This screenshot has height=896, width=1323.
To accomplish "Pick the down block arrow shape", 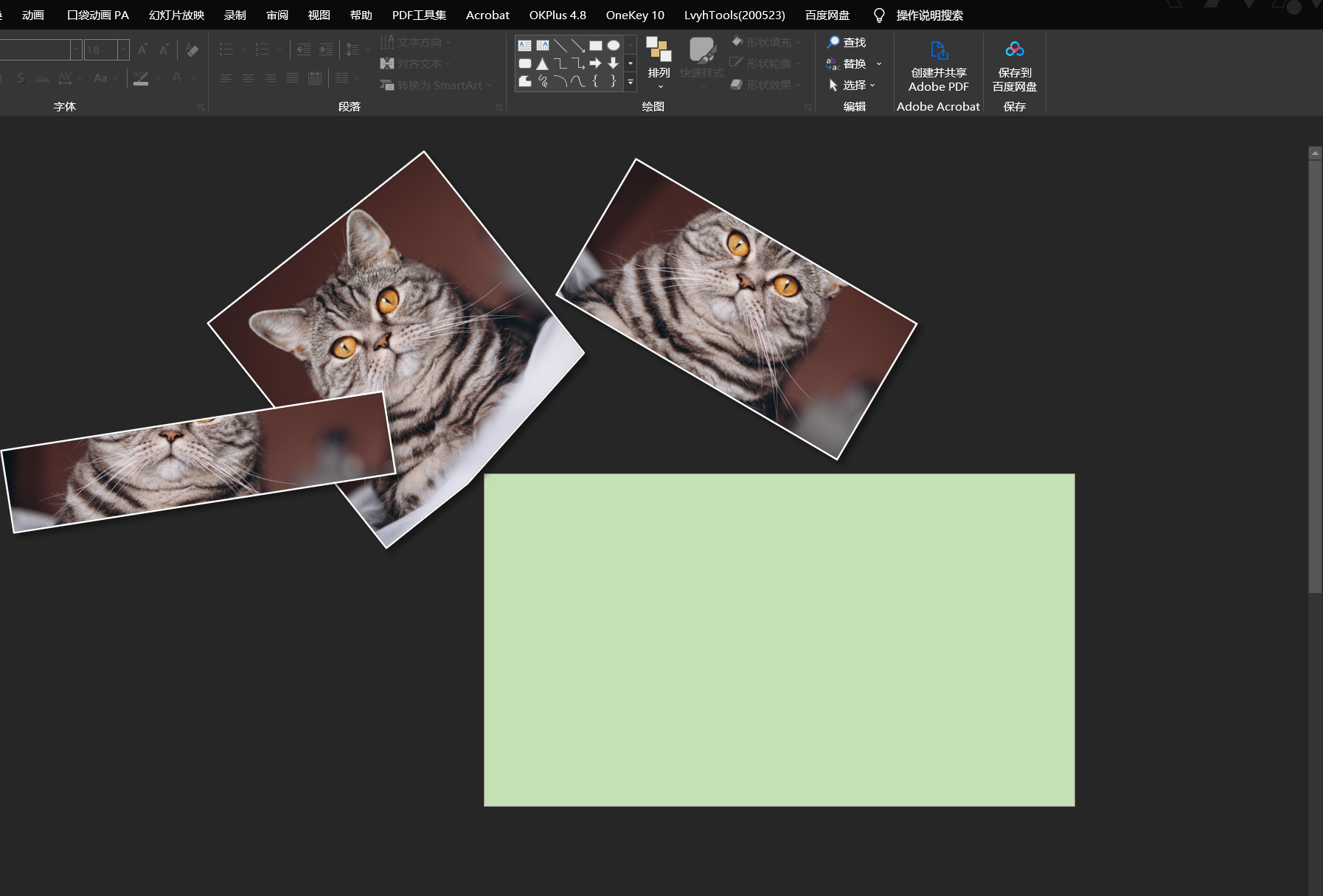I will [614, 63].
